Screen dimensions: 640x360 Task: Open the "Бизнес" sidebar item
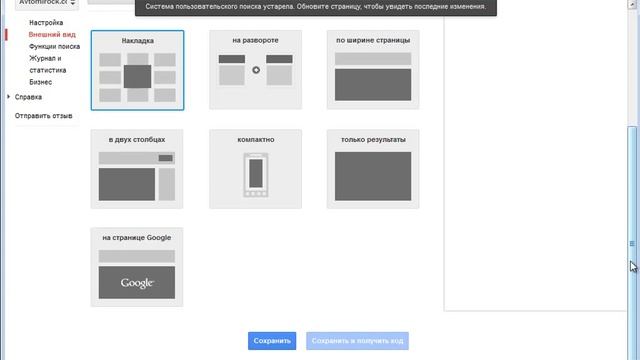[40, 82]
